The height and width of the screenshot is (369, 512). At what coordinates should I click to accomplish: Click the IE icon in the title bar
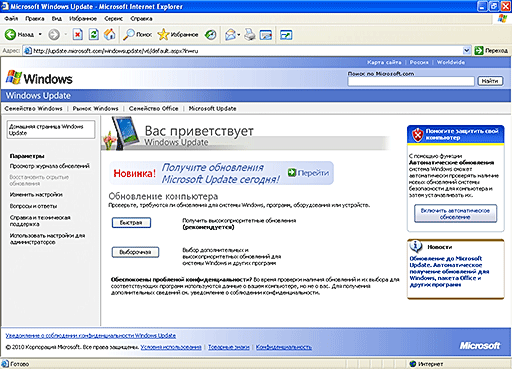pyautogui.click(x=4, y=6)
